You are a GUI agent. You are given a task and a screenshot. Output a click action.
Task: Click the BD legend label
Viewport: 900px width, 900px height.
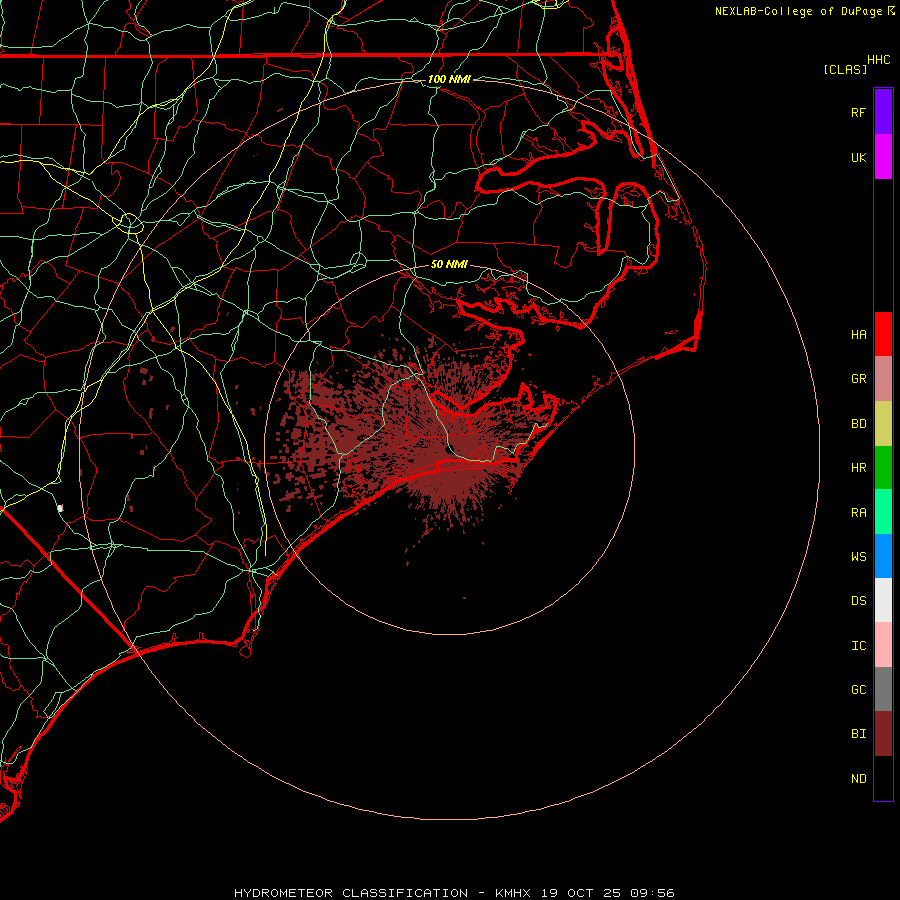859,424
